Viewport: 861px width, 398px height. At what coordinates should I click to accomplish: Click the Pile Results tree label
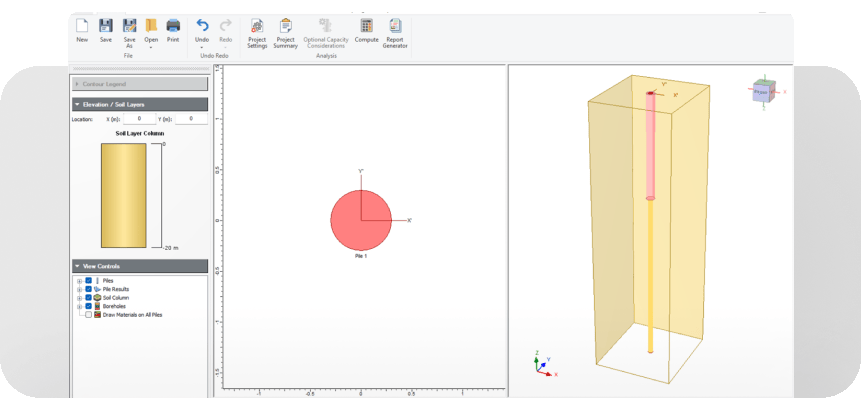(116, 289)
